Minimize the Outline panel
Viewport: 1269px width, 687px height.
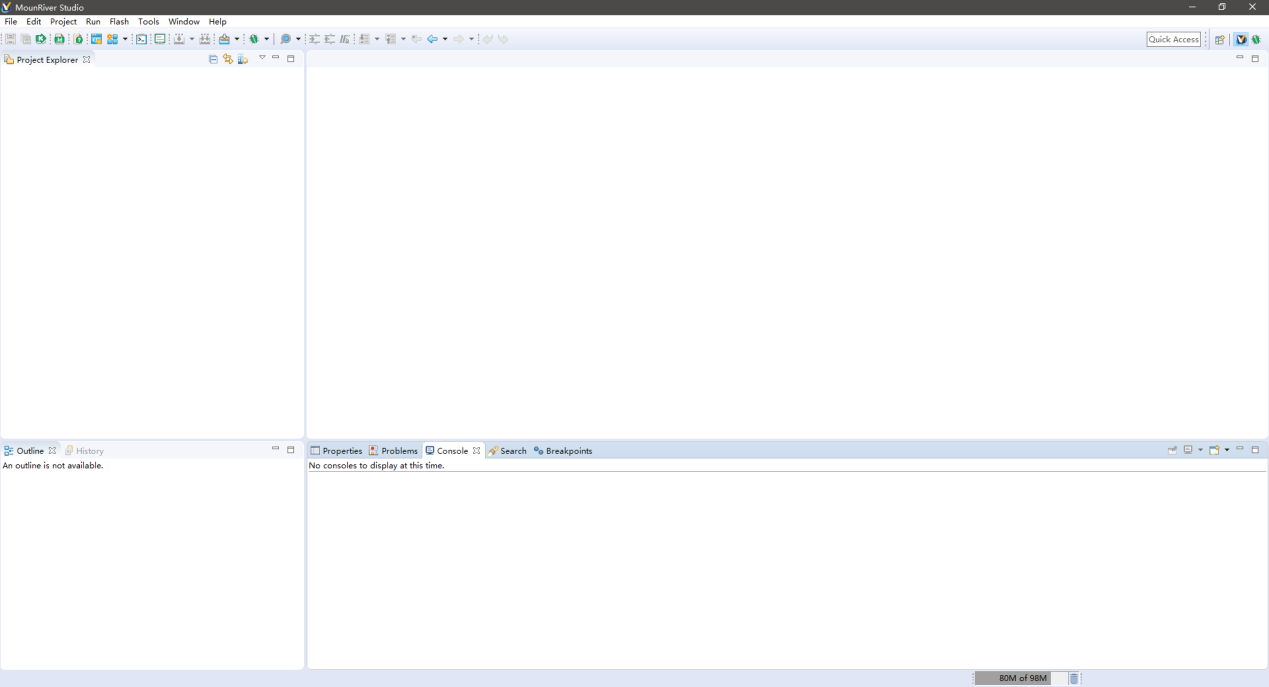click(276, 450)
